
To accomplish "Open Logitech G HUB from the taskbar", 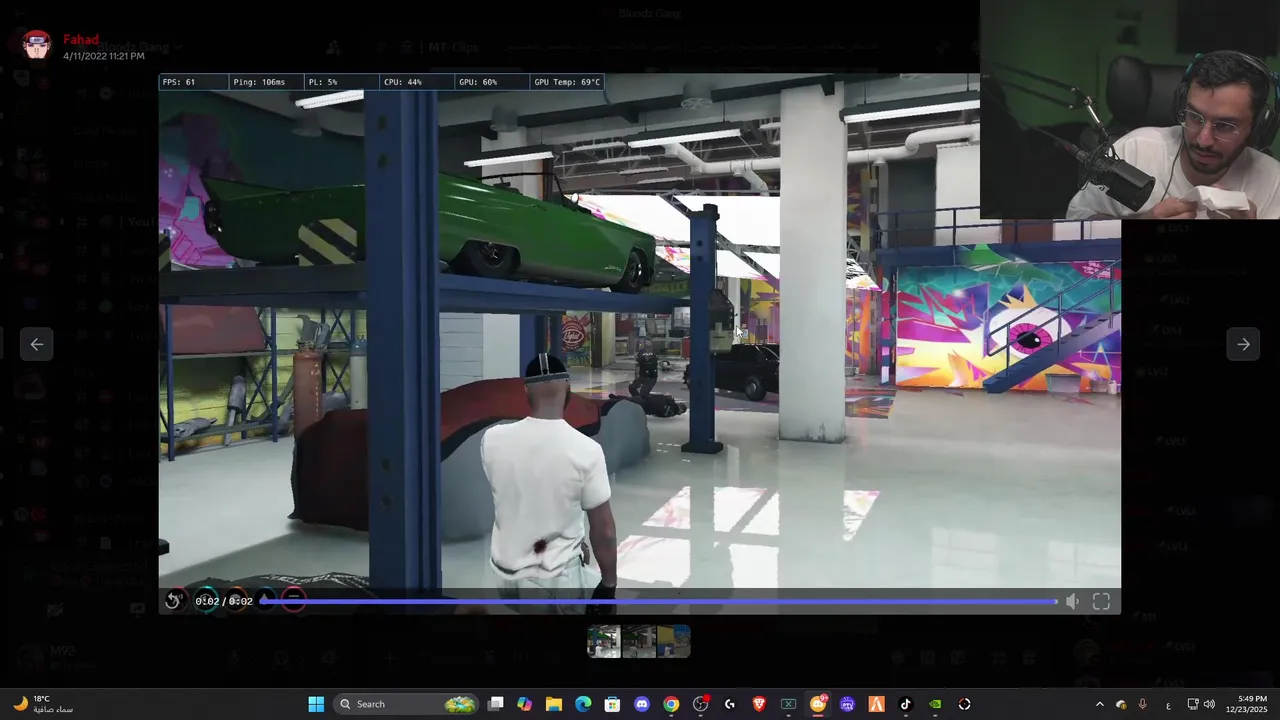I will tap(730, 704).
